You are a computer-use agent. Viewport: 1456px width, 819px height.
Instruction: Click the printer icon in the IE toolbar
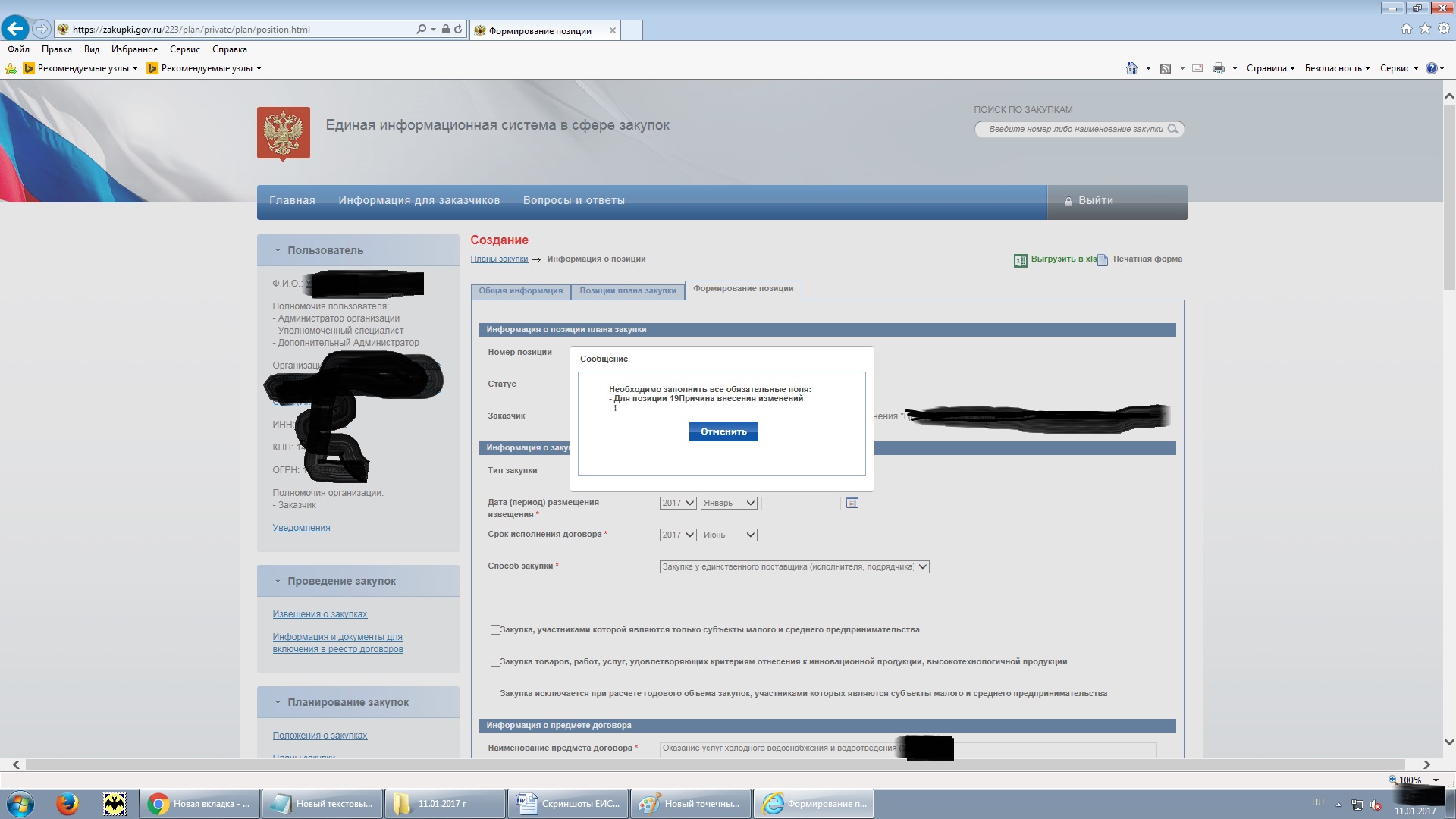(x=1218, y=68)
